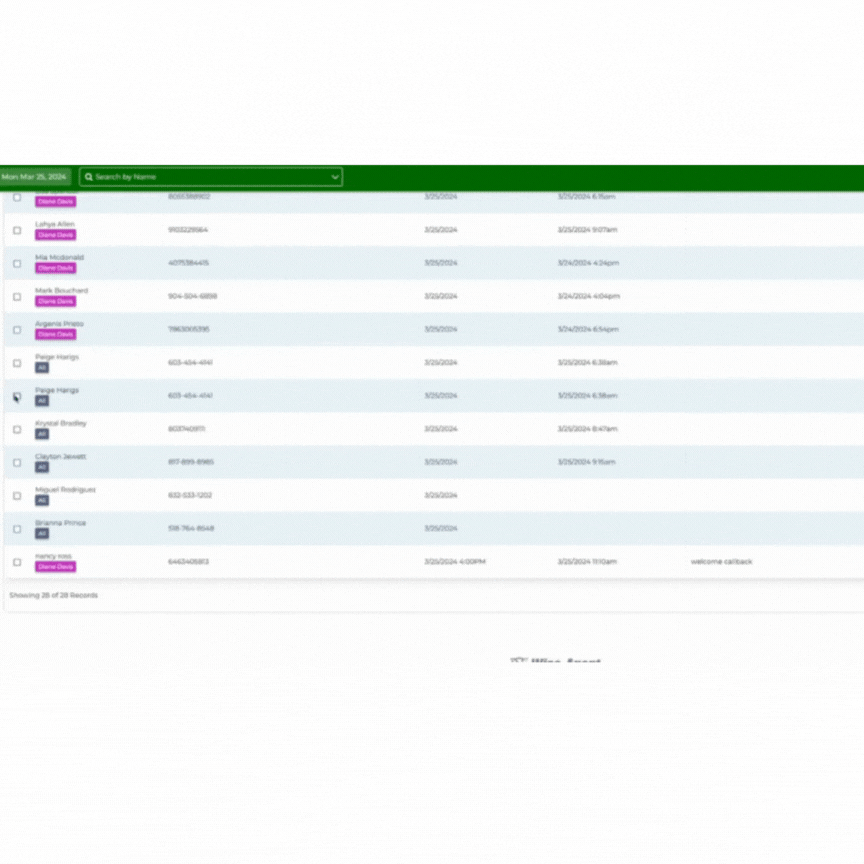This screenshot has width=864, height=864.
Task: Click the Diane Davis badge under Lahya Allen
Action: tap(55, 234)
